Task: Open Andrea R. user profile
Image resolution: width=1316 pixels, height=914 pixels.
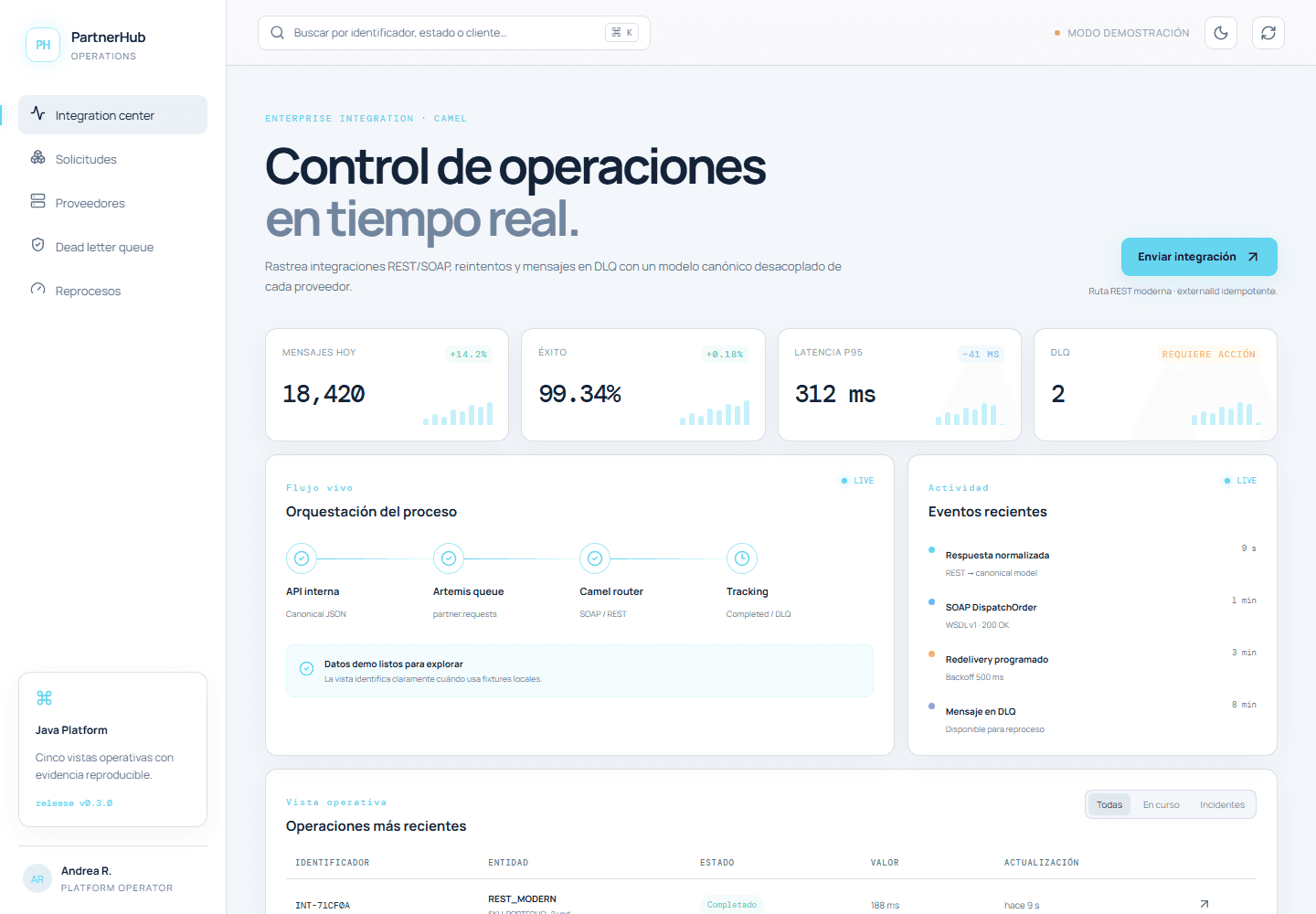Action: 112,879
